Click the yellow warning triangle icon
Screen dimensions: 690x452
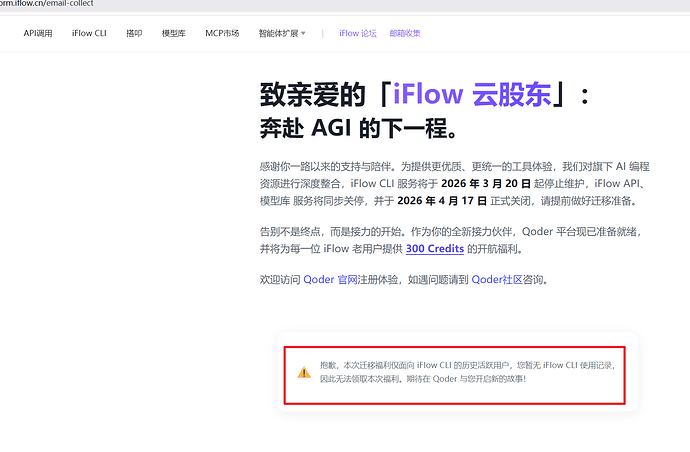tap(304, 372)
